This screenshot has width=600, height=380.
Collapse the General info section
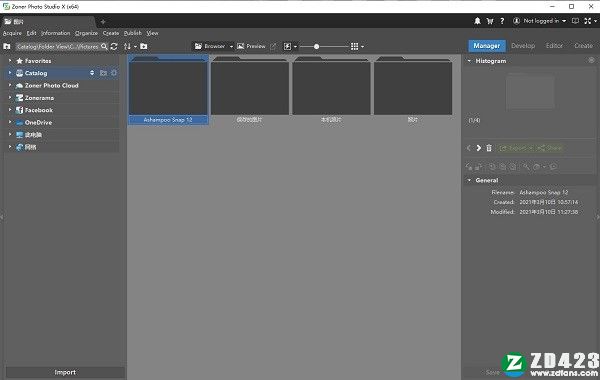click(469, 180)
